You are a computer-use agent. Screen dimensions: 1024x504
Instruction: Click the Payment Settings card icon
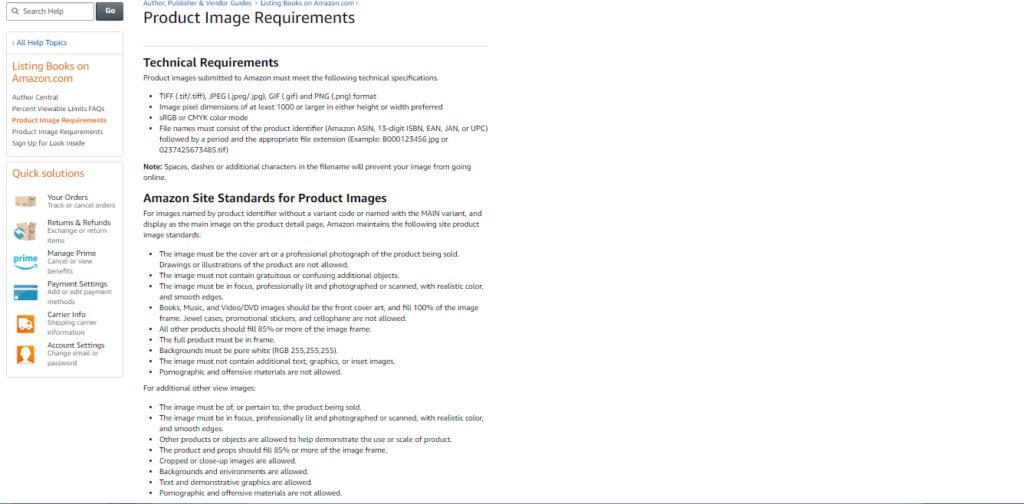coord(25,292)
